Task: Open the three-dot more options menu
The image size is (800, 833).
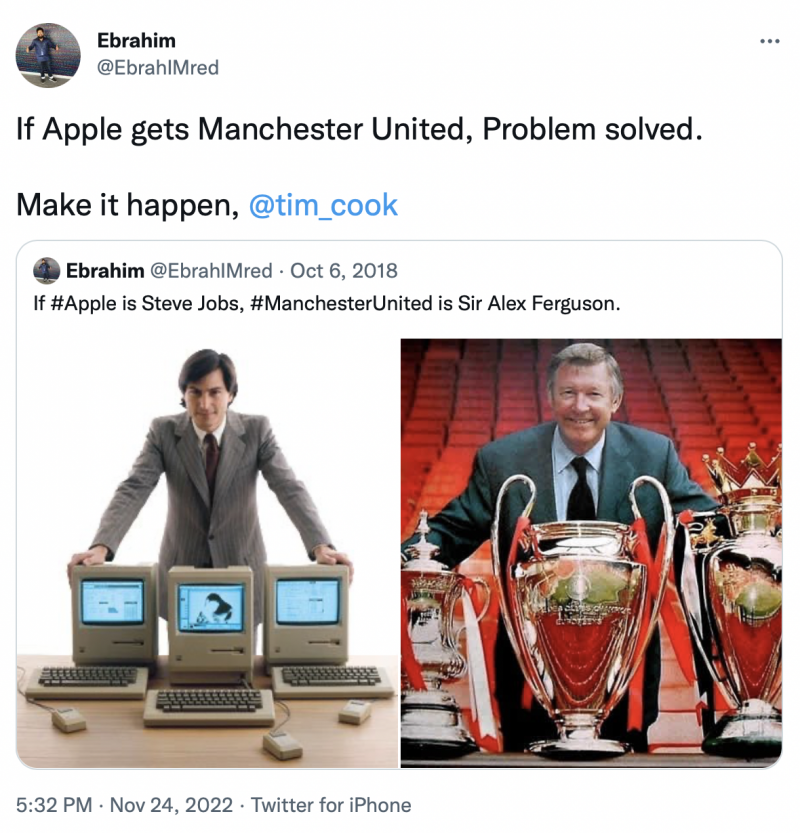Action: click(769, 41)
